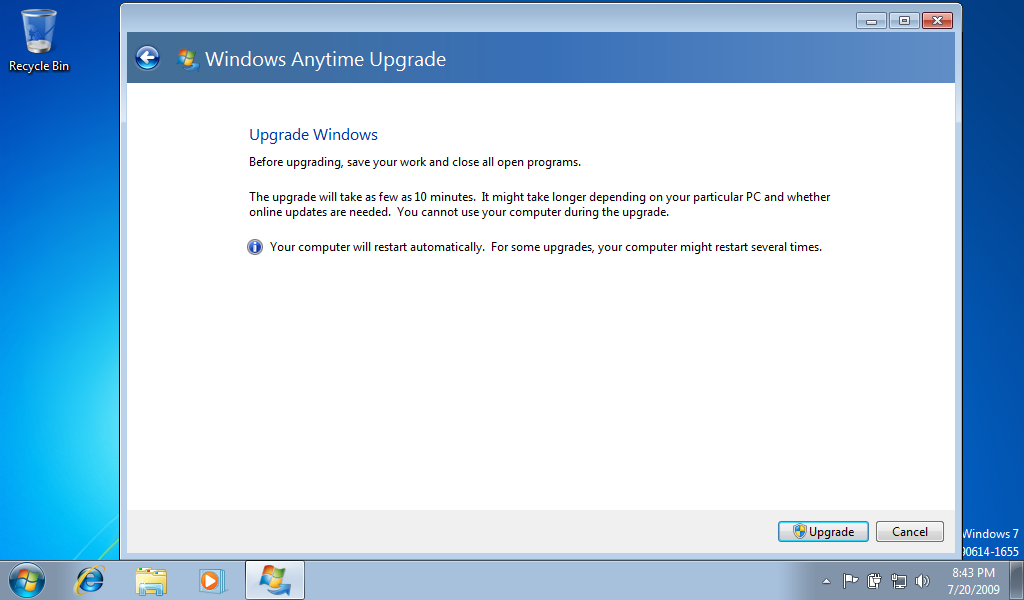Screen dimensions: 1024x600
Task: Click the Upgrade button
Action: (823, 531)
